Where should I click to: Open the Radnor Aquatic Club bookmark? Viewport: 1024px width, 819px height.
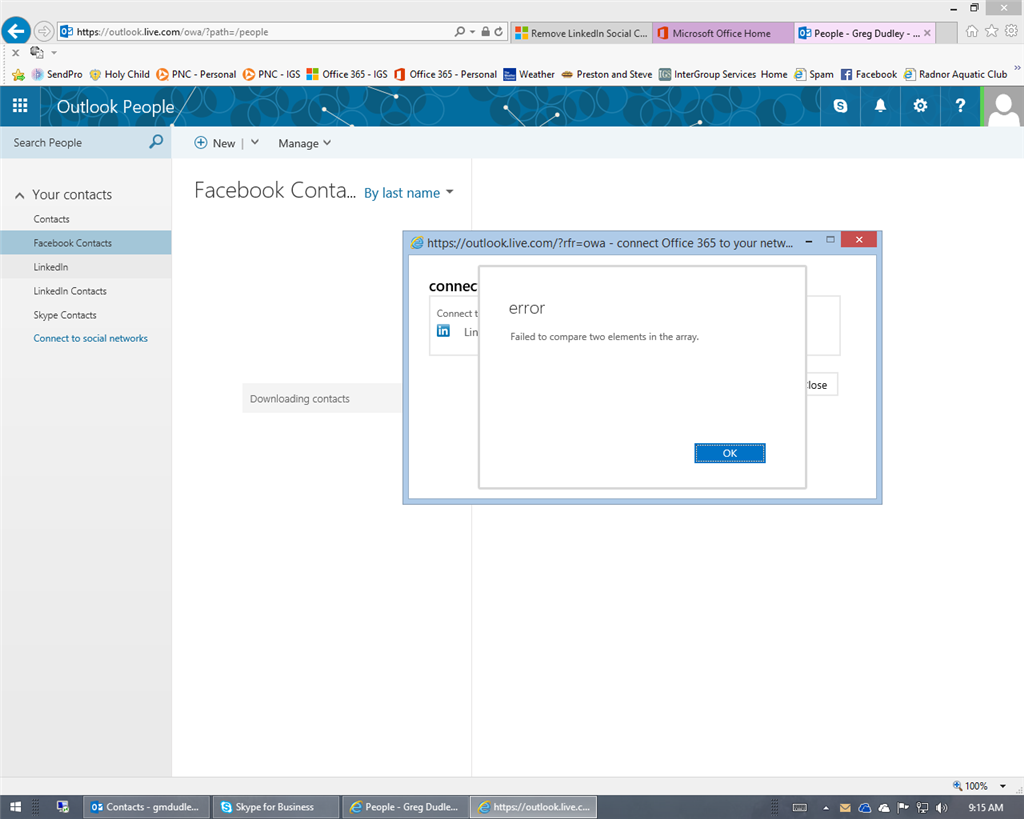[x=955, y=74]
